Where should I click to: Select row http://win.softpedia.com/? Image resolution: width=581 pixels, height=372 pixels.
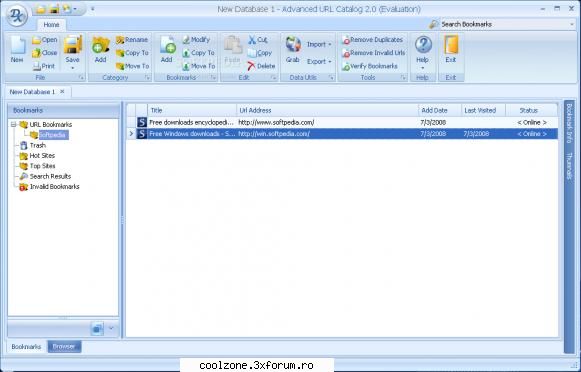click(342, 134)
